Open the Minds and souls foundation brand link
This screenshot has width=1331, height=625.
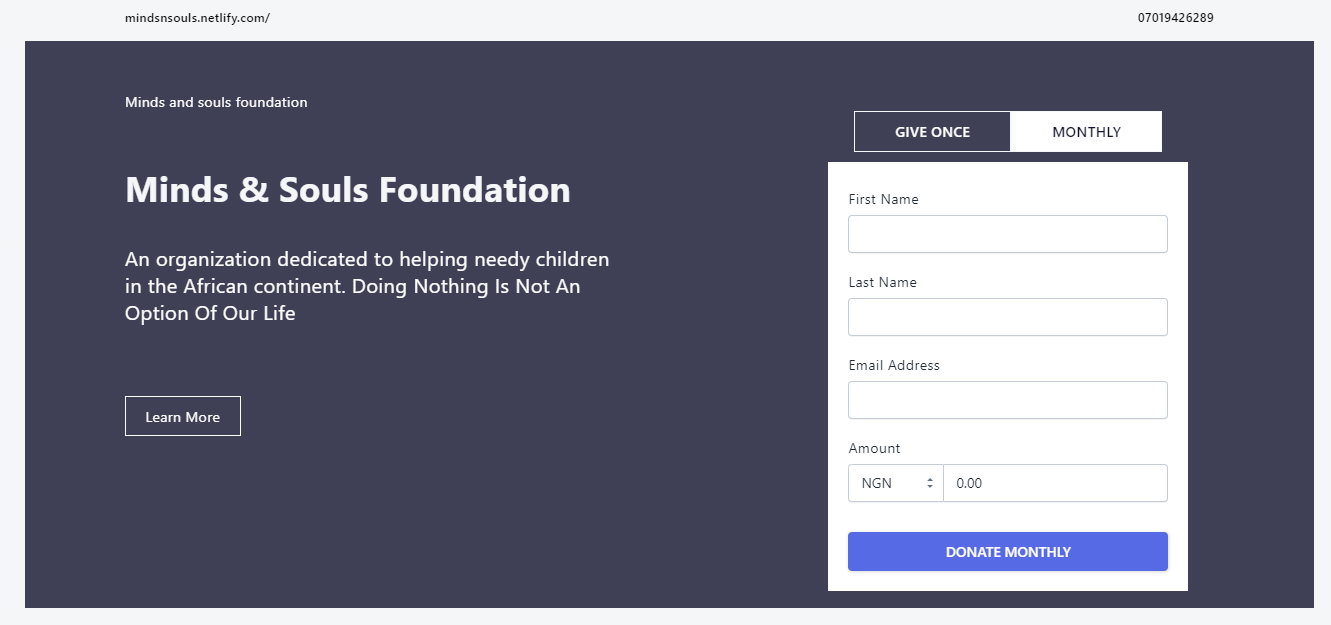[216, 102]
